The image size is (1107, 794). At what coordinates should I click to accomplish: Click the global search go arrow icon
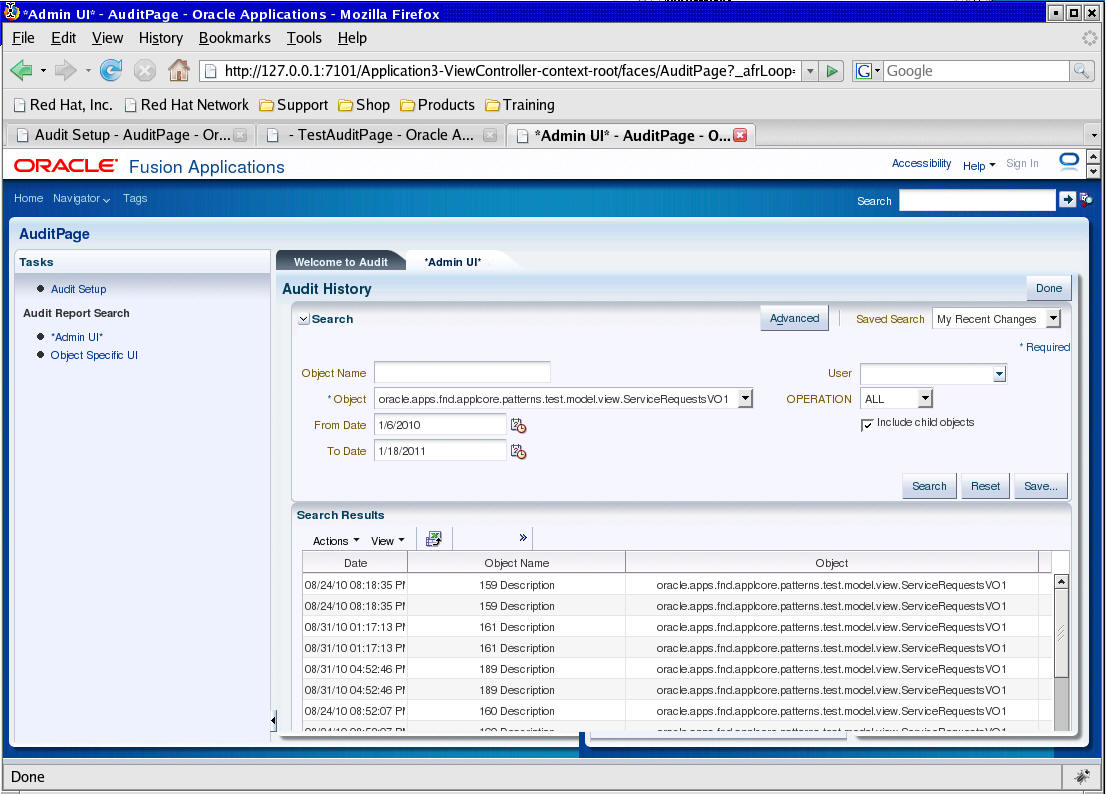(1067, 199)
